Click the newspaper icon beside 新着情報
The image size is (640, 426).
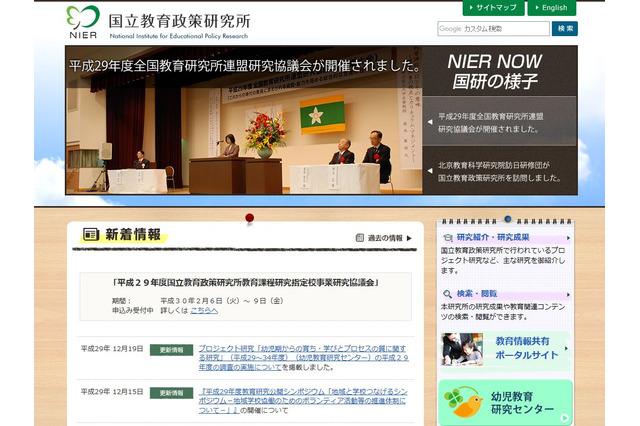(x=91, y=234)
